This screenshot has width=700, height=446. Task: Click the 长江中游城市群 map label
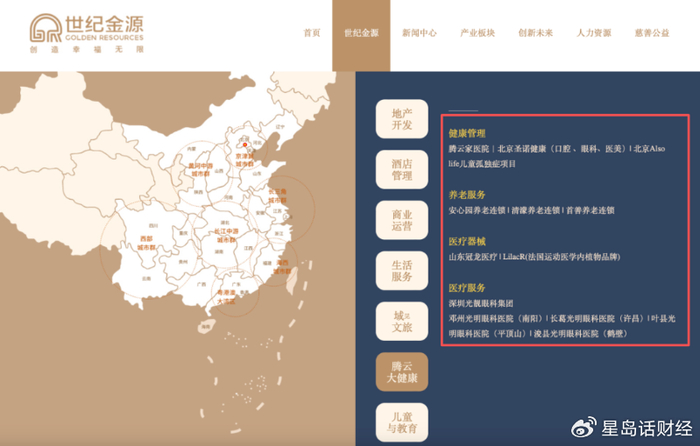226,235
